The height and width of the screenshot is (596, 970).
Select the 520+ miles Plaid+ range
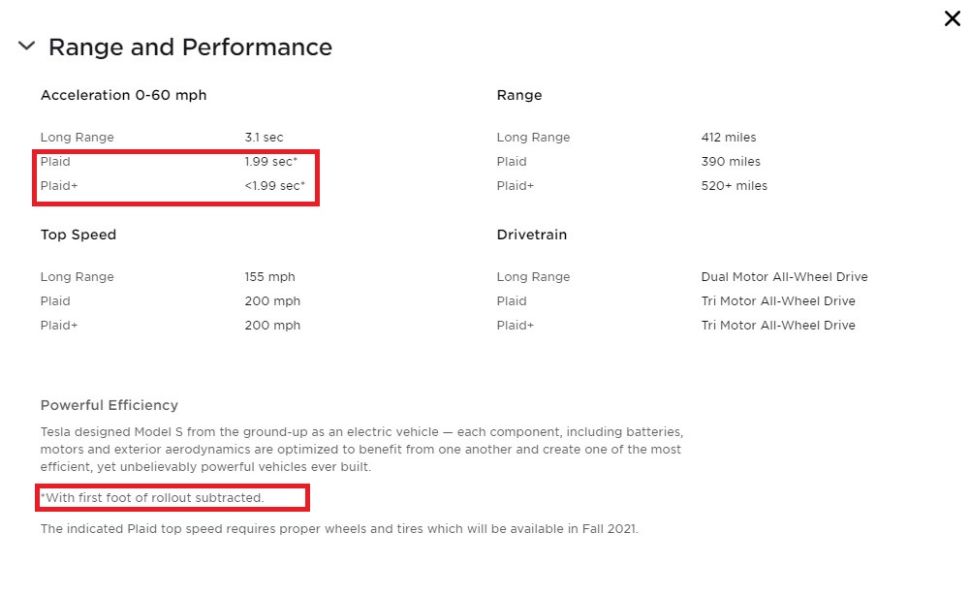tap(734, 186)
